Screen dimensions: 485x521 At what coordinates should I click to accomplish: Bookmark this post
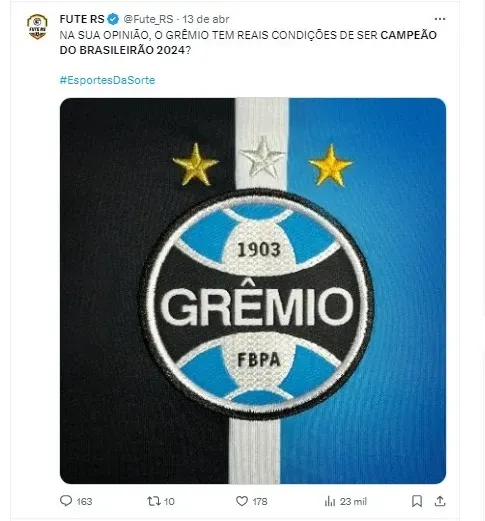[x=417, y=501]
